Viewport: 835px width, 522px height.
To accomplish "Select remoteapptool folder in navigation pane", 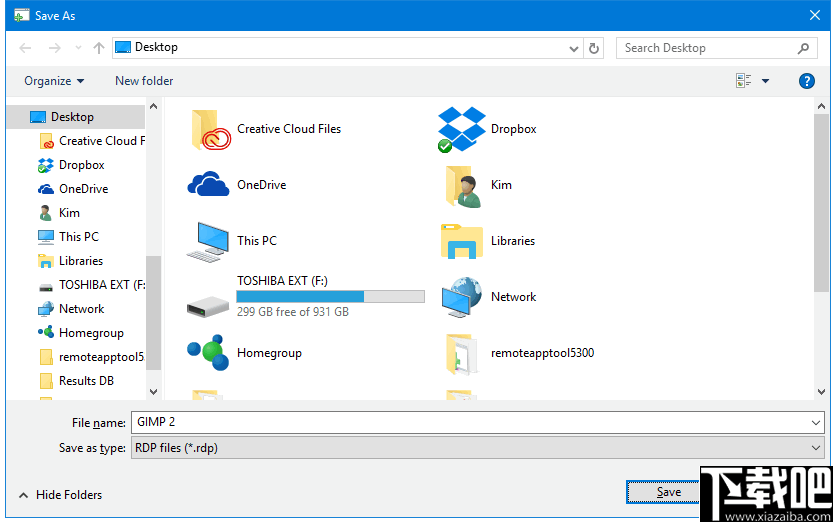I will [92, 357].
